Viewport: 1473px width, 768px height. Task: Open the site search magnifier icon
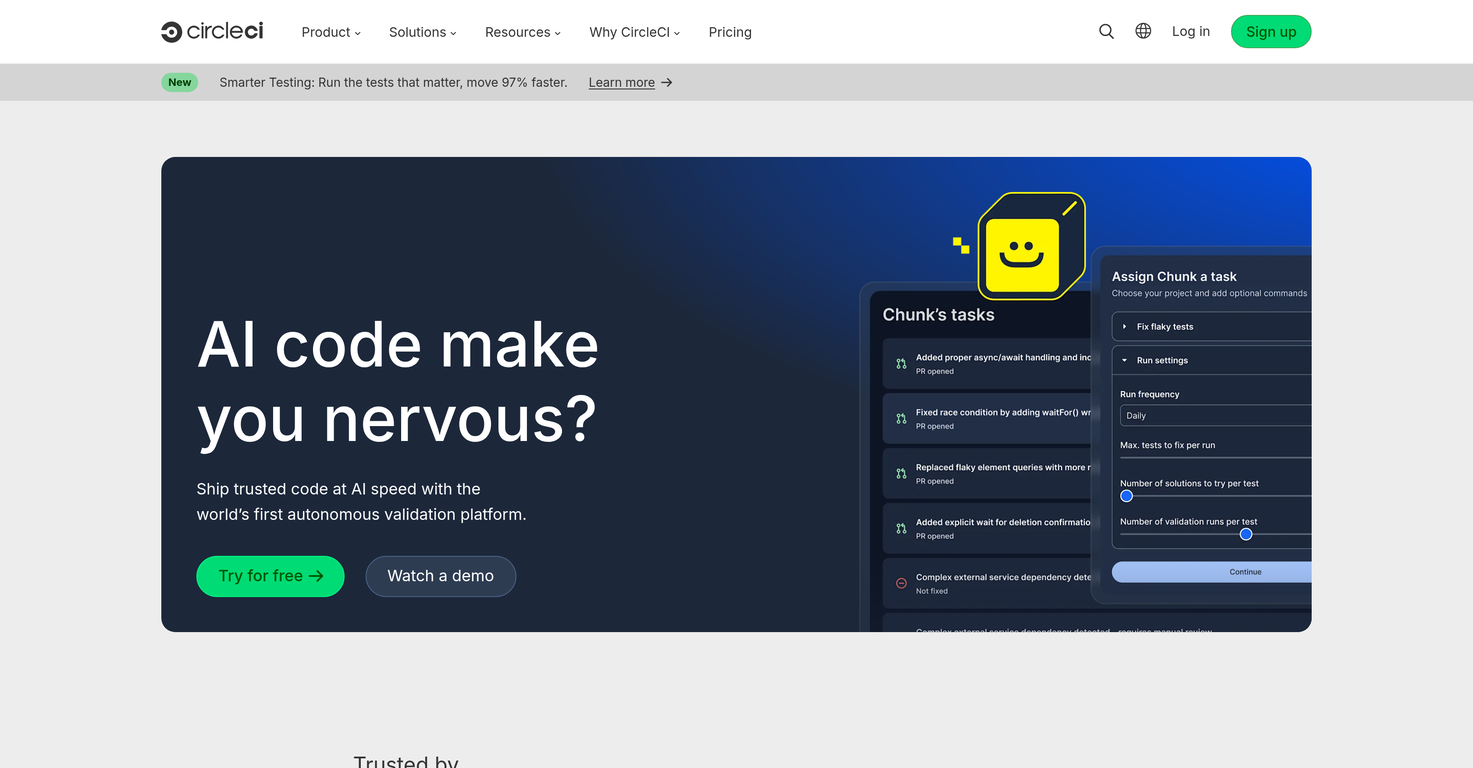coord(1106,32)
